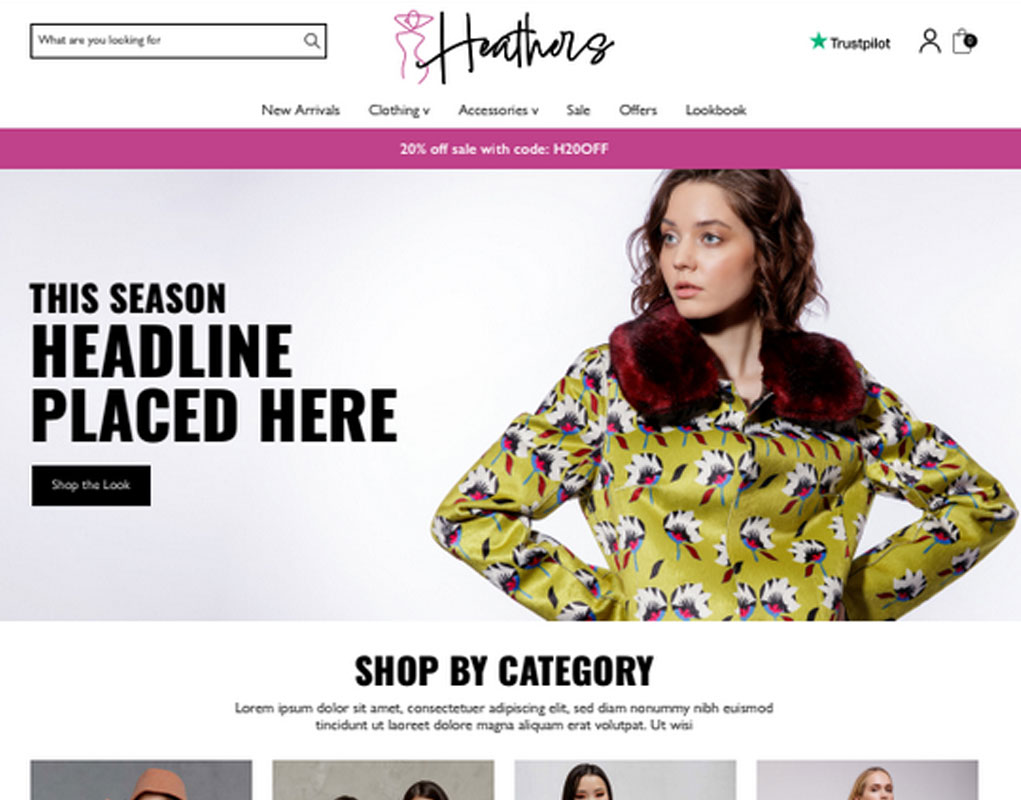
Task: Go to New Arrivals
Action: click(x=300, y=110)
